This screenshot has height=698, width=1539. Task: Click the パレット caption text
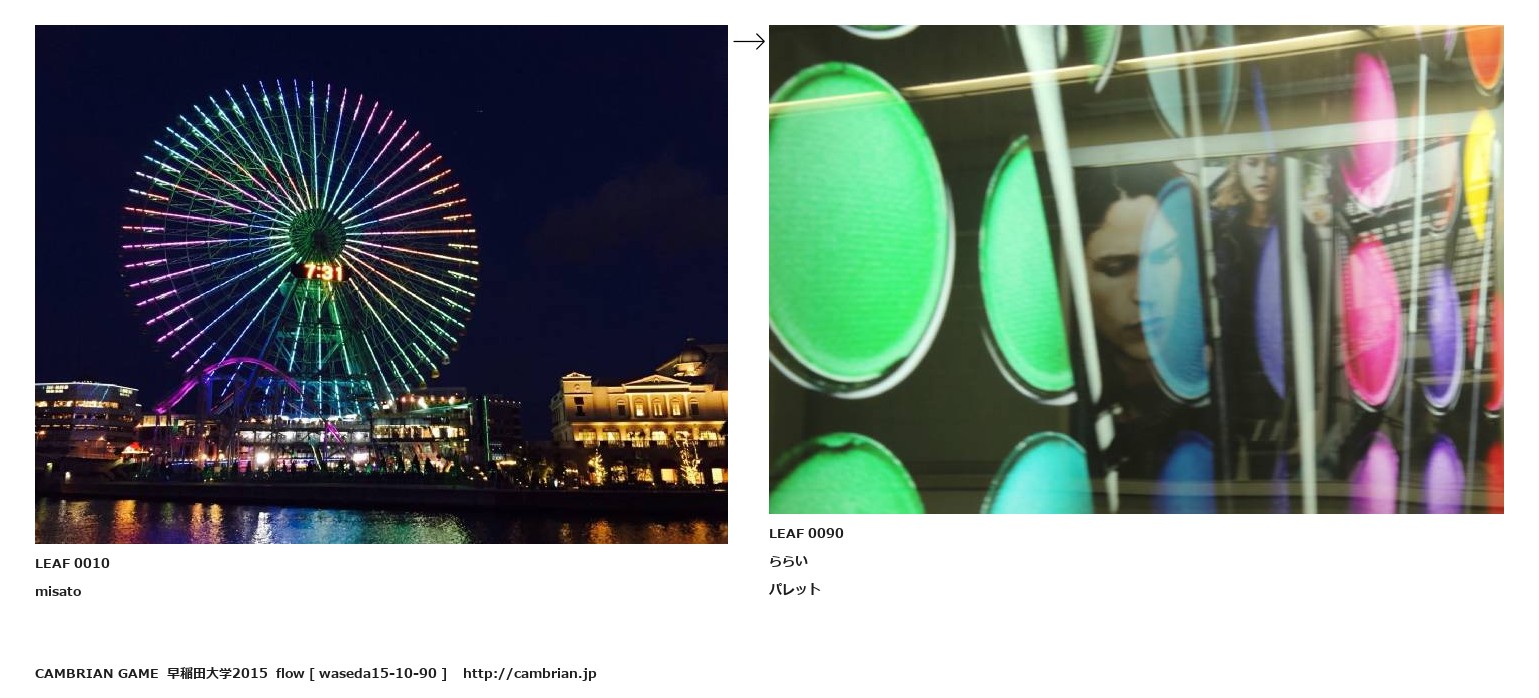[x=795, y=589]
